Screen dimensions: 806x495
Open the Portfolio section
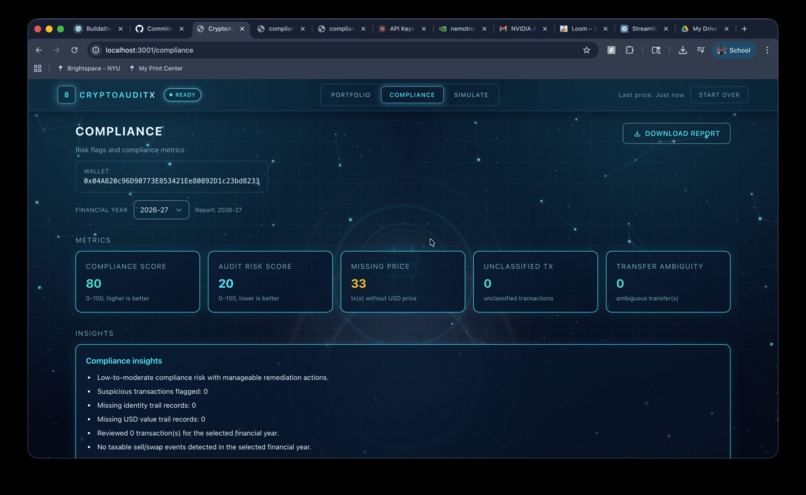click(x=351, y=95)
